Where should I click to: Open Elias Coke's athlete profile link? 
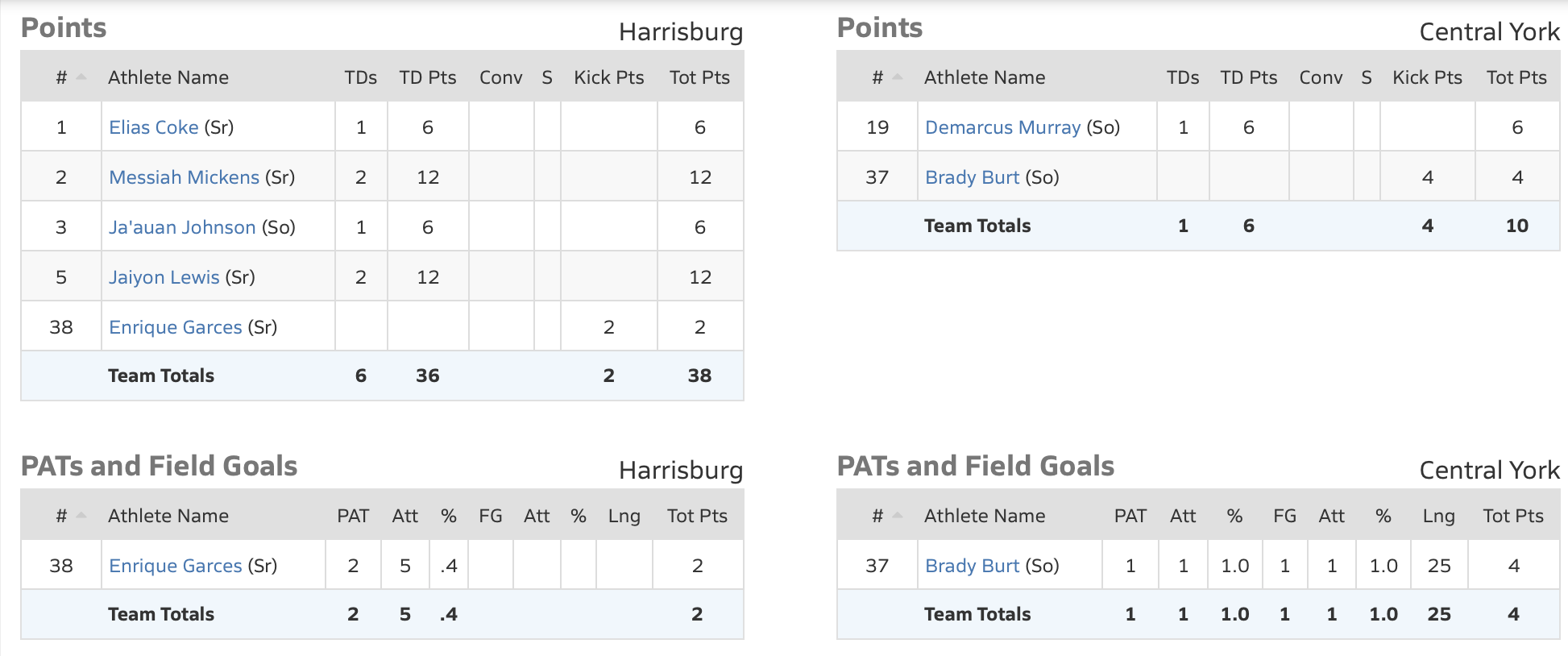153,127
